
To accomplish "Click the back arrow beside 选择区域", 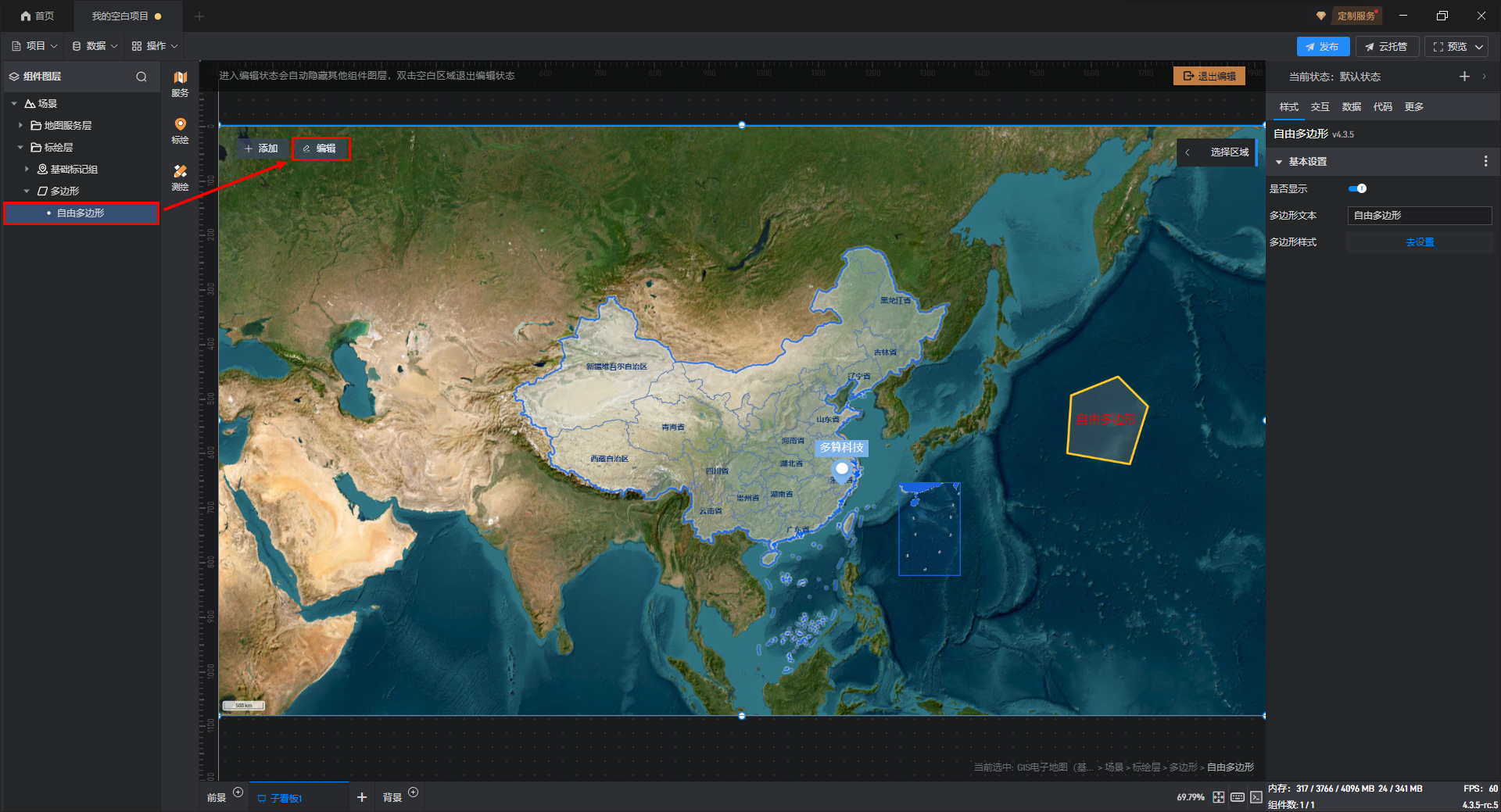I will tap(1188, 152).
